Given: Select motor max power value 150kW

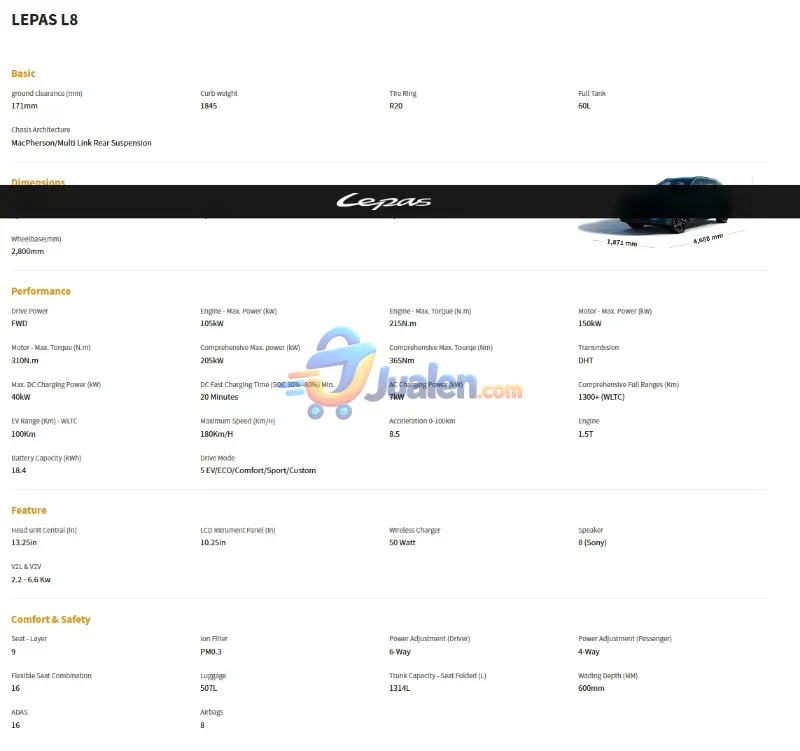Looking at the screenshot, I should 590,323.
